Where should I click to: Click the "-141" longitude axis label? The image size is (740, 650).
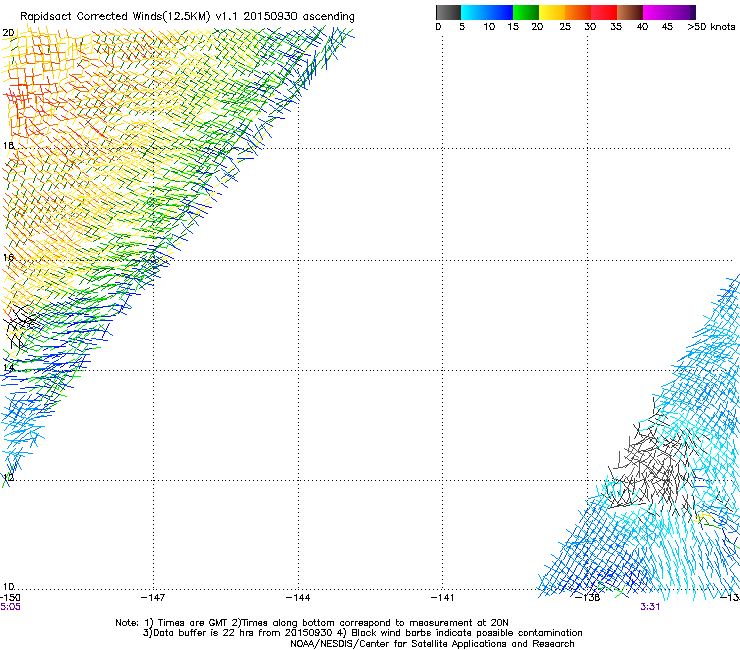pyautogui.click(x=443, y=598)
